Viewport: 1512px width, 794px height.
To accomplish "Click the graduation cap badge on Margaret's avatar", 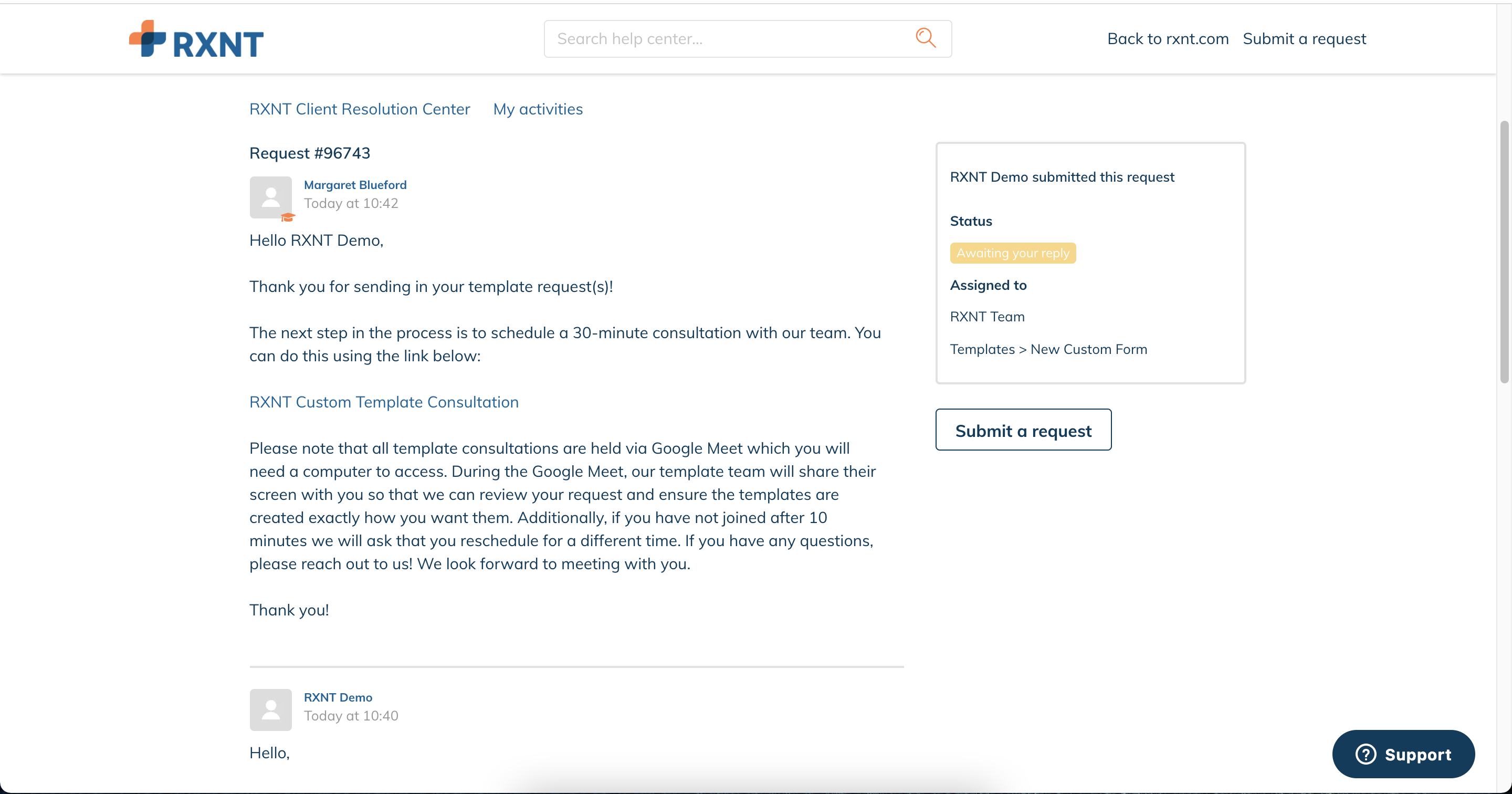I will pyautogui.click(x=288, y=217).
